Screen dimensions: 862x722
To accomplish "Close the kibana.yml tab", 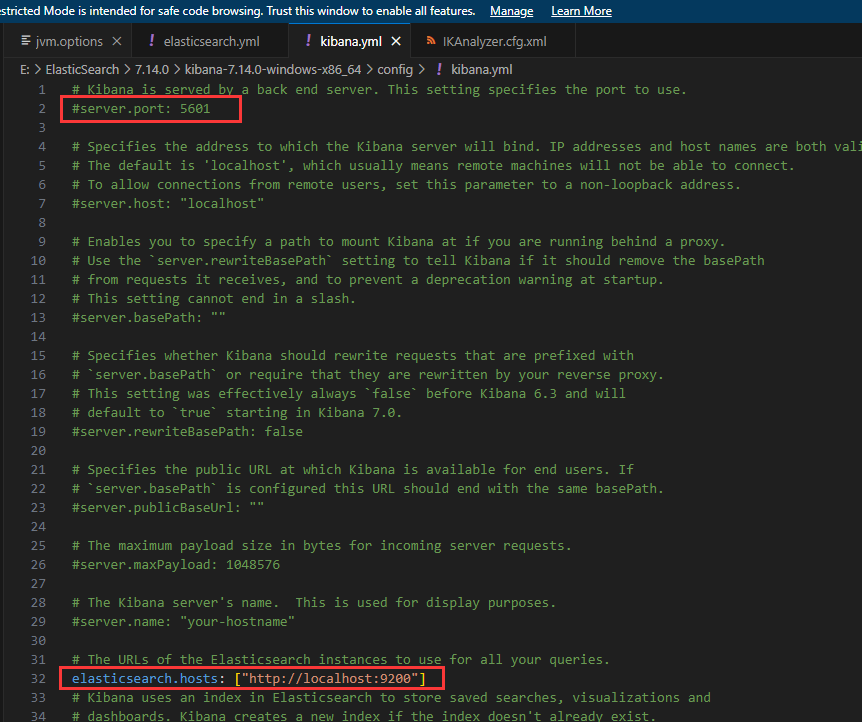I will tap(396, 41).
